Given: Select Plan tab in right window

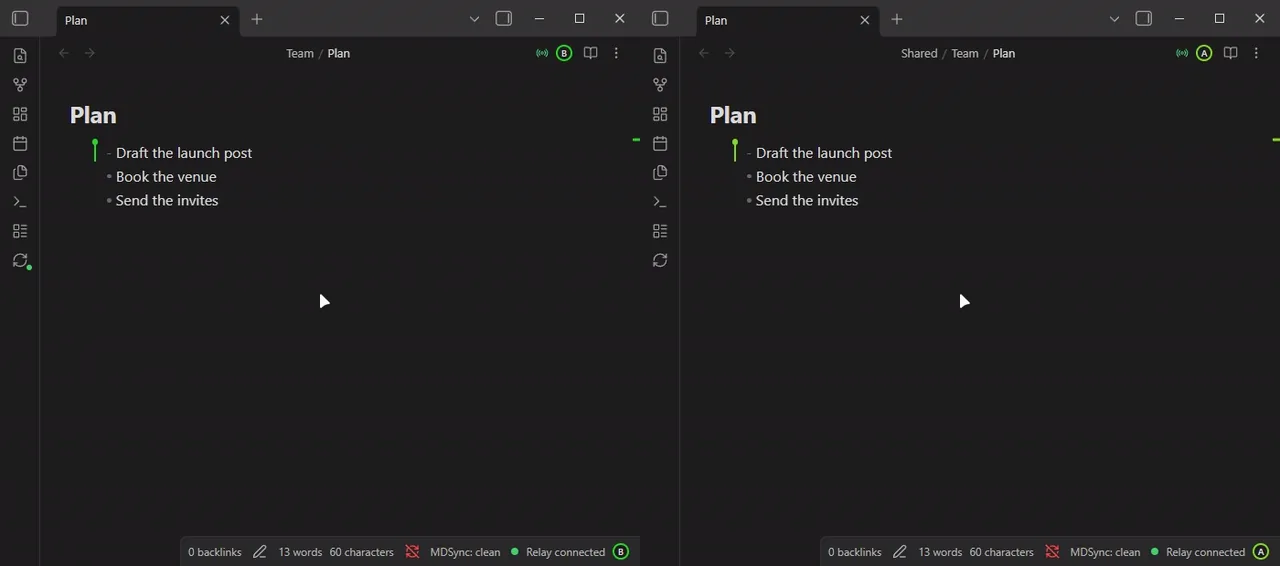Looking at the screenshot, I should (787, 20).
